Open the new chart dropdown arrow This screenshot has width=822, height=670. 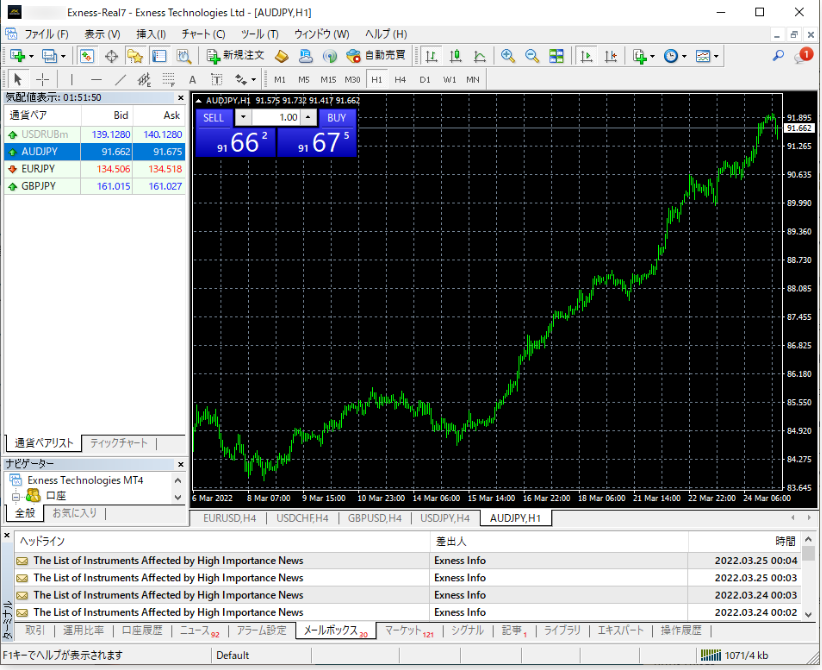31,56
